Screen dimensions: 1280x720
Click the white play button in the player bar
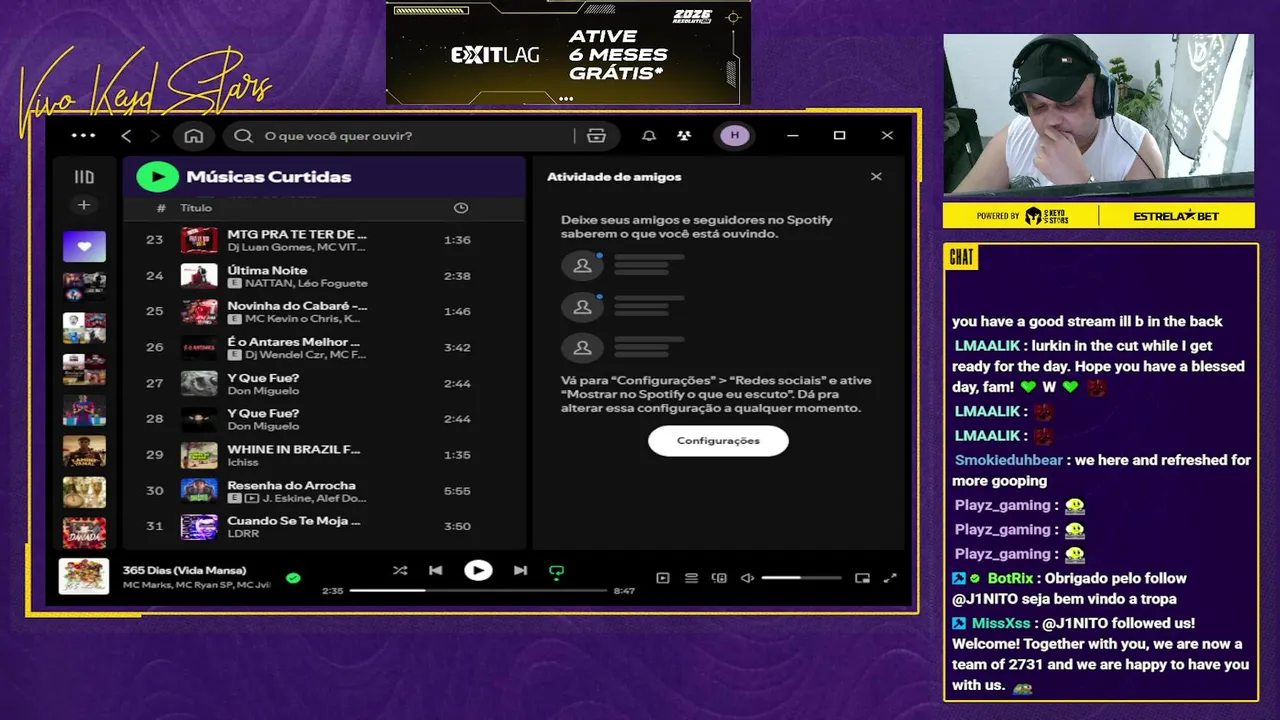click(478, 570)
